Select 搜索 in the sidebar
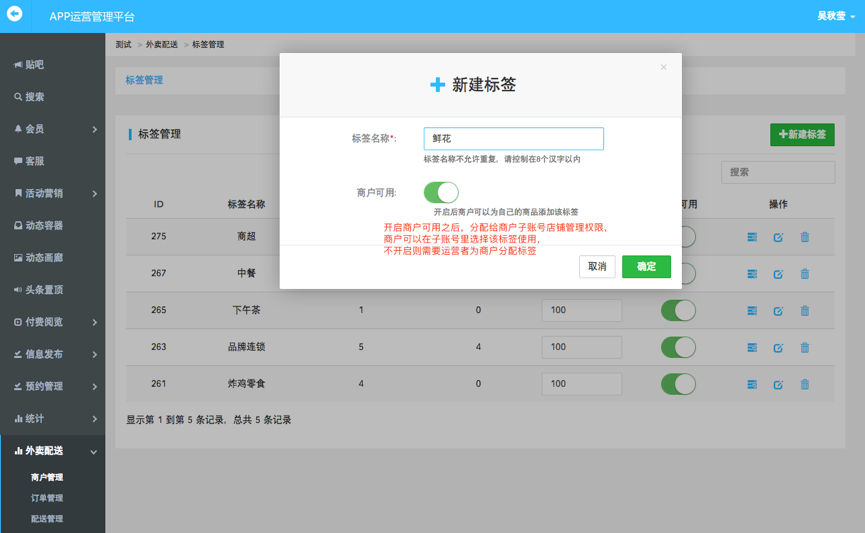865x533 pixels. click(x=34, y=97)
